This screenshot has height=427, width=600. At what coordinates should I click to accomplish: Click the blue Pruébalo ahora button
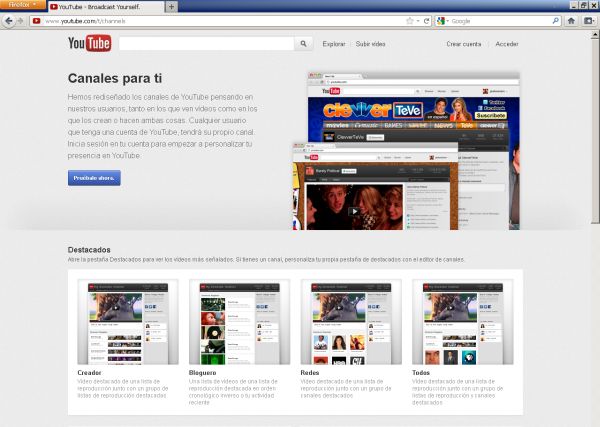click(94, 178)
